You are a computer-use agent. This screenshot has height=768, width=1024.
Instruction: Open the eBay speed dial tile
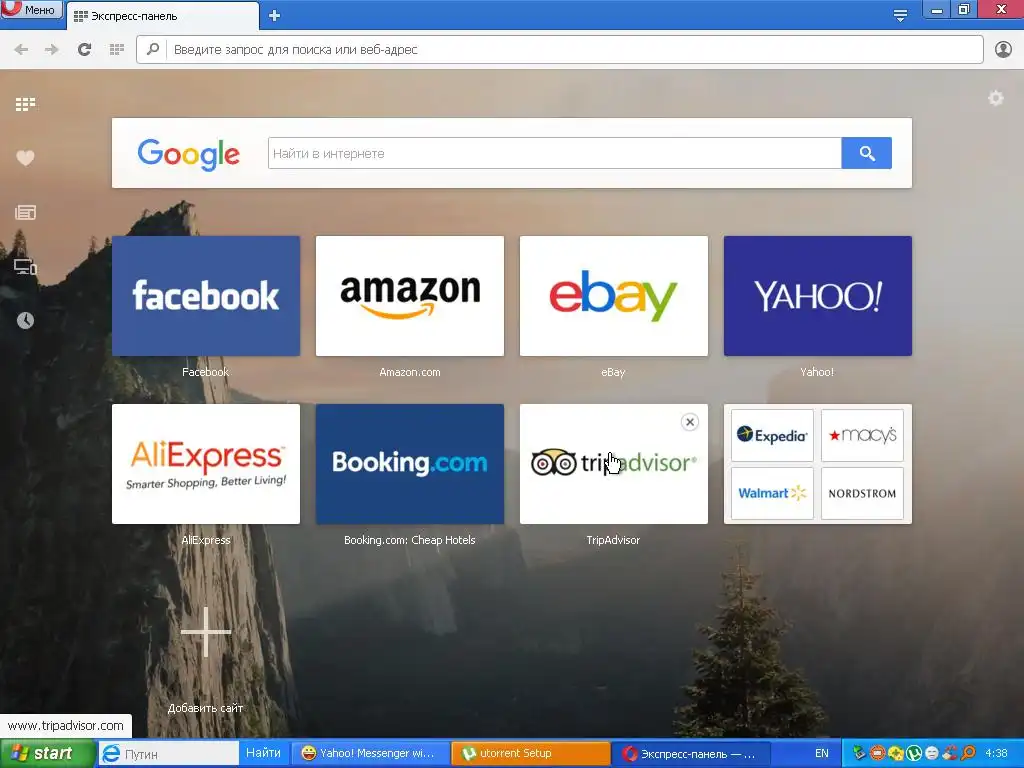[613, 296]
